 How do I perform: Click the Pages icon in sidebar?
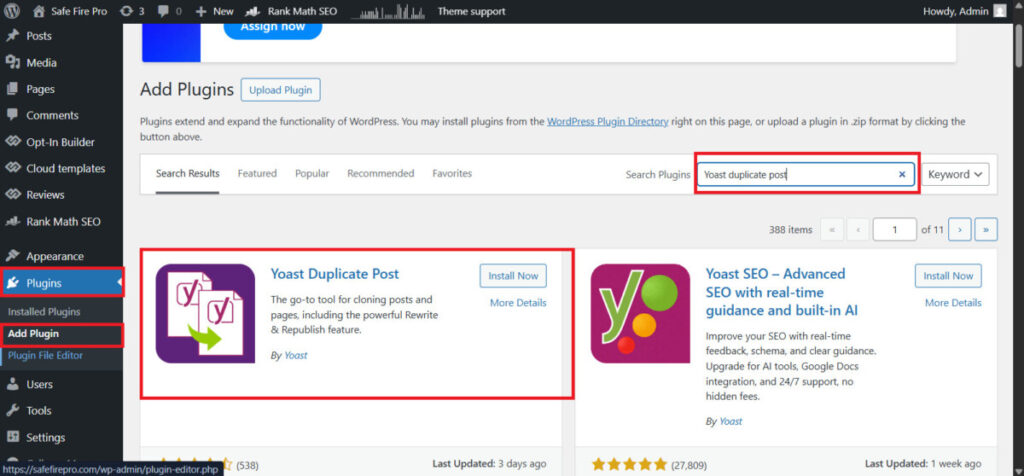[12, 89]
